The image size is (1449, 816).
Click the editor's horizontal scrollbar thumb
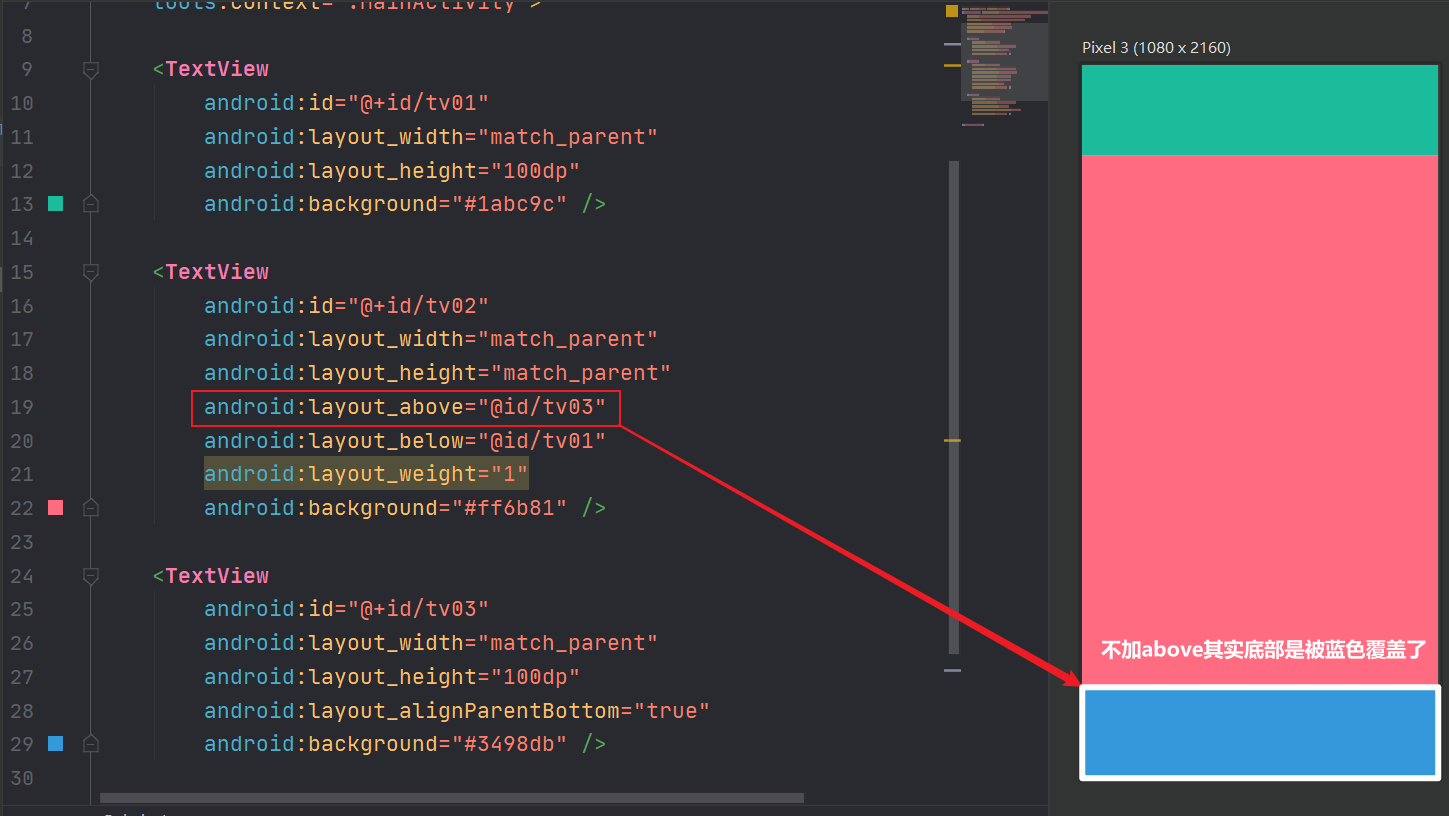pyautogui.click(x=452, y=798)
